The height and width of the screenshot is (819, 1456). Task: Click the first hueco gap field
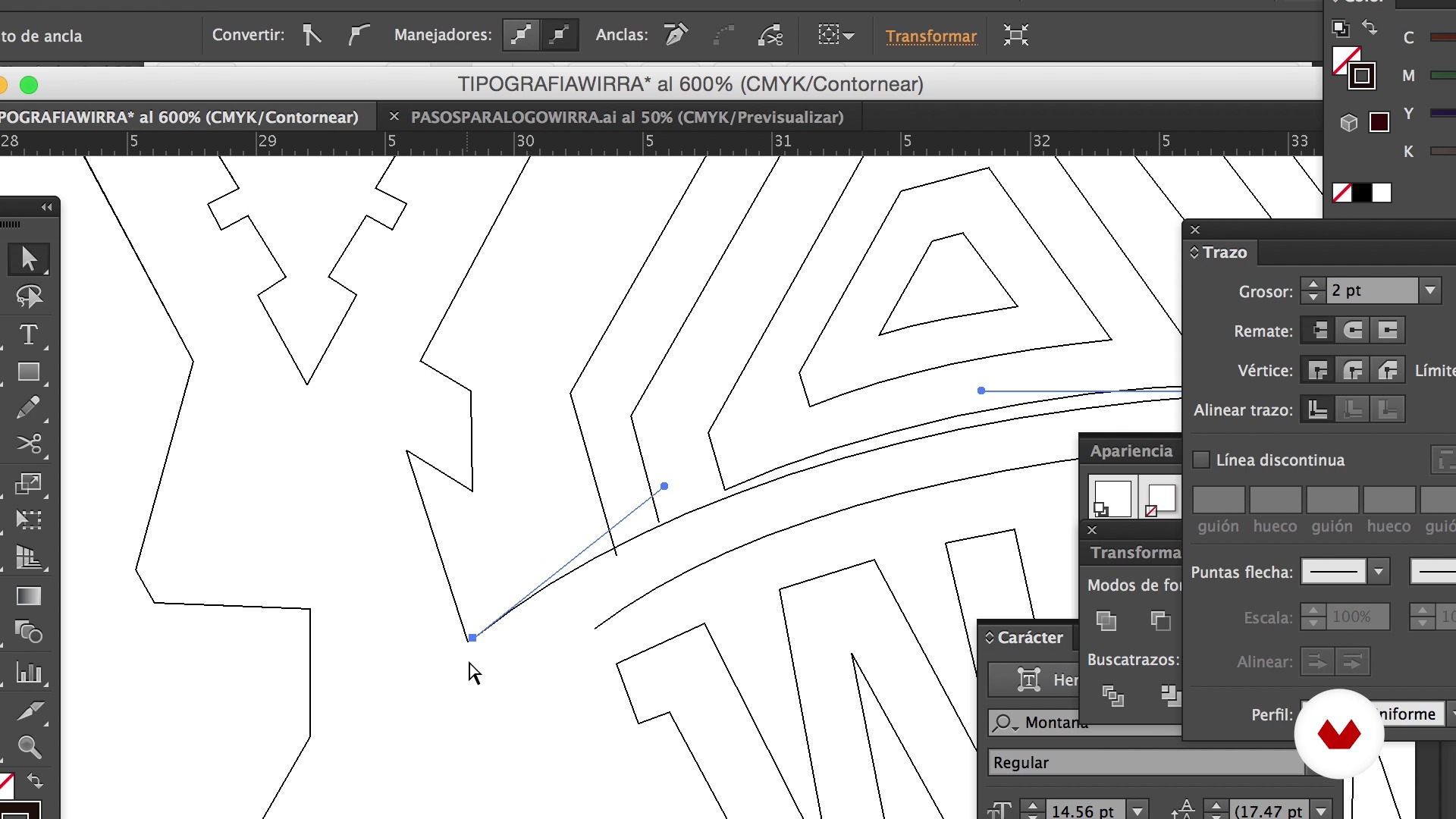point(1276,500)
